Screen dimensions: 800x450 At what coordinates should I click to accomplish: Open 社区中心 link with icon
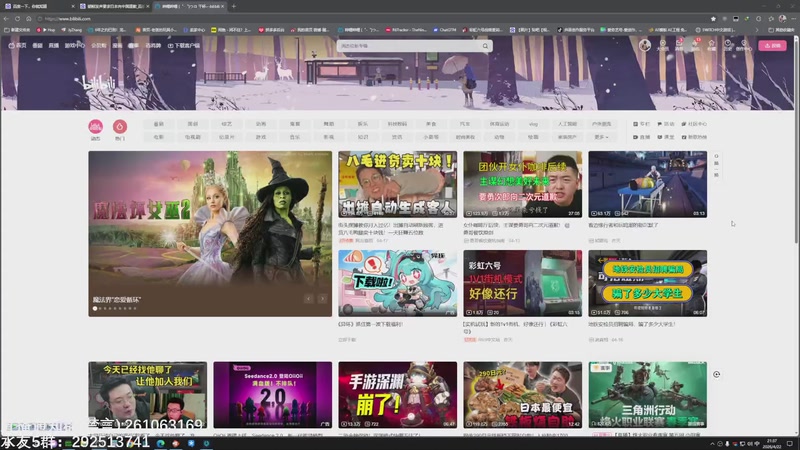click(694, 124)
